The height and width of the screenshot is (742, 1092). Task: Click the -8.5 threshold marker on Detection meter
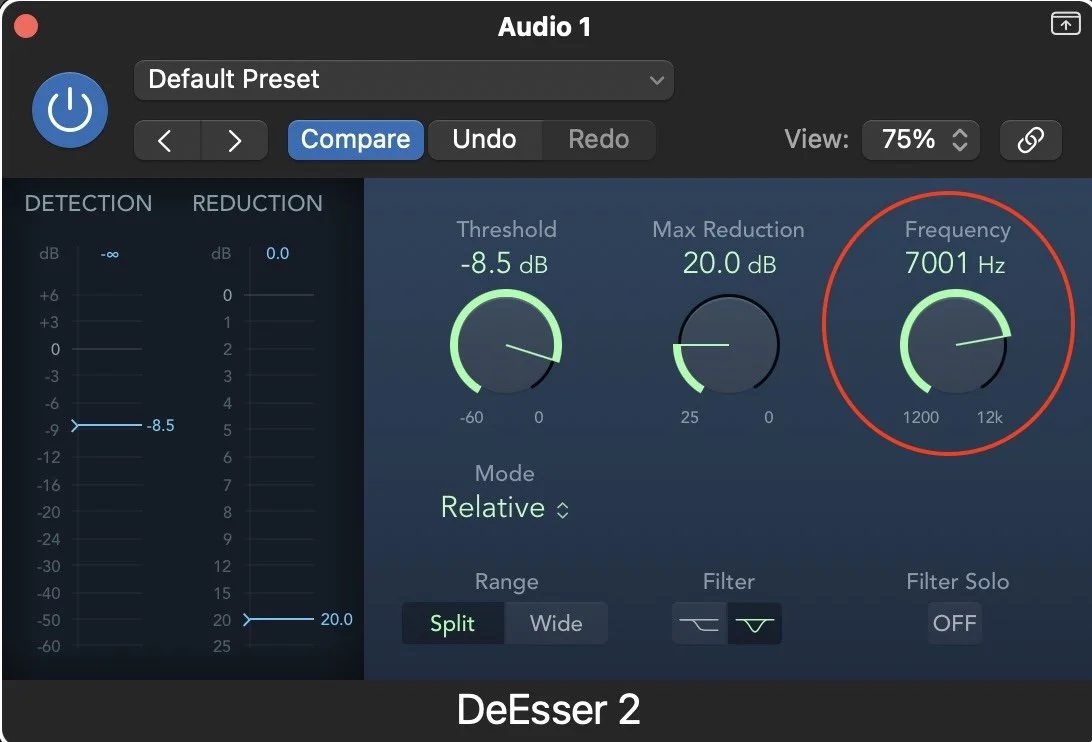pos(123,425)
